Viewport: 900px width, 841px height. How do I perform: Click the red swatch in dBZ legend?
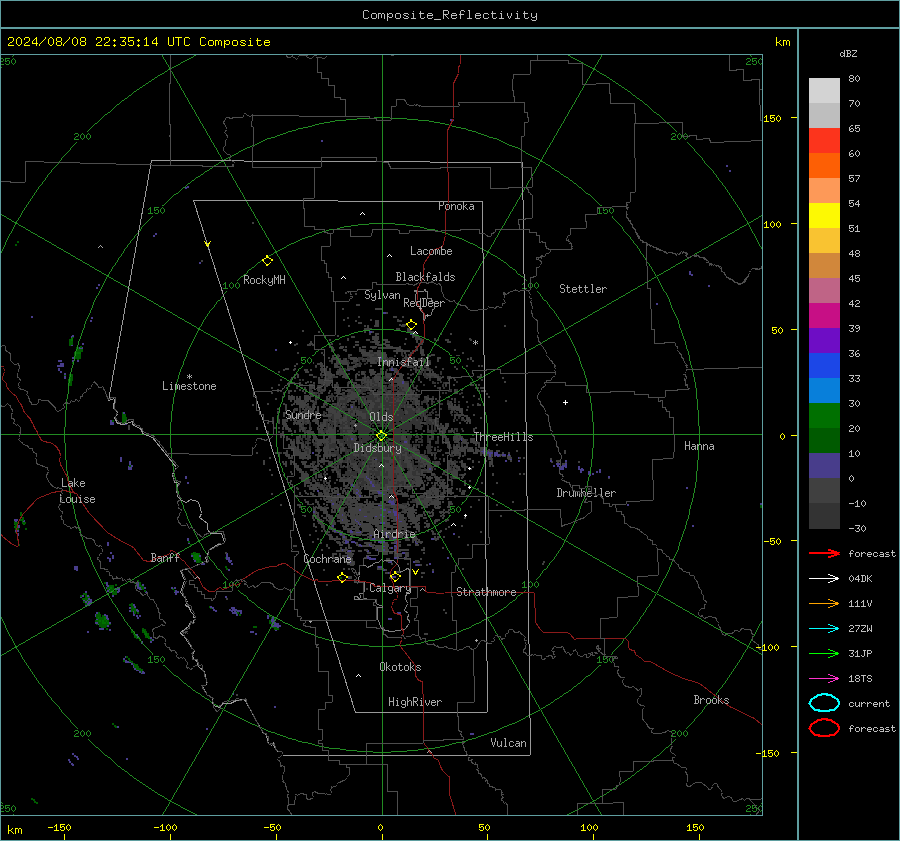[x=824, y=141]
